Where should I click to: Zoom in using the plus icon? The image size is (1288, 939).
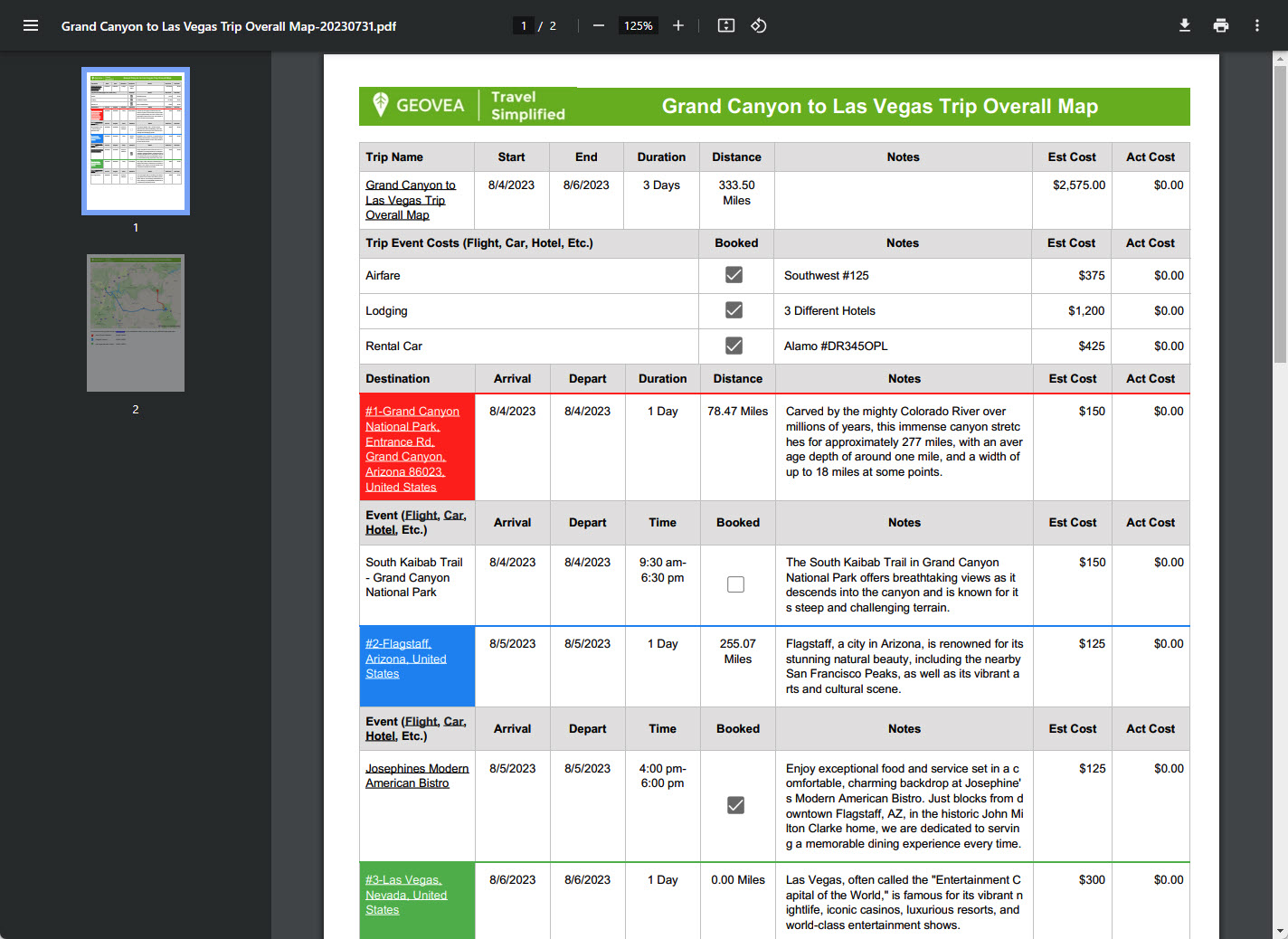(678, 25)
